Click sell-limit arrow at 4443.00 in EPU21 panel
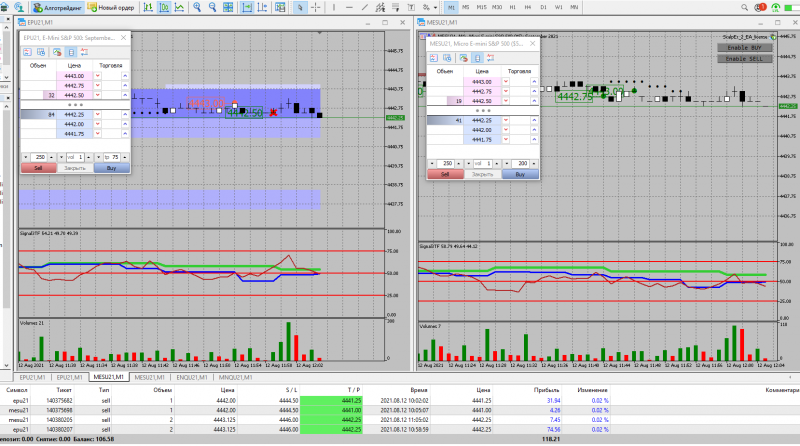The image size is (800, 446). (97, 76)
